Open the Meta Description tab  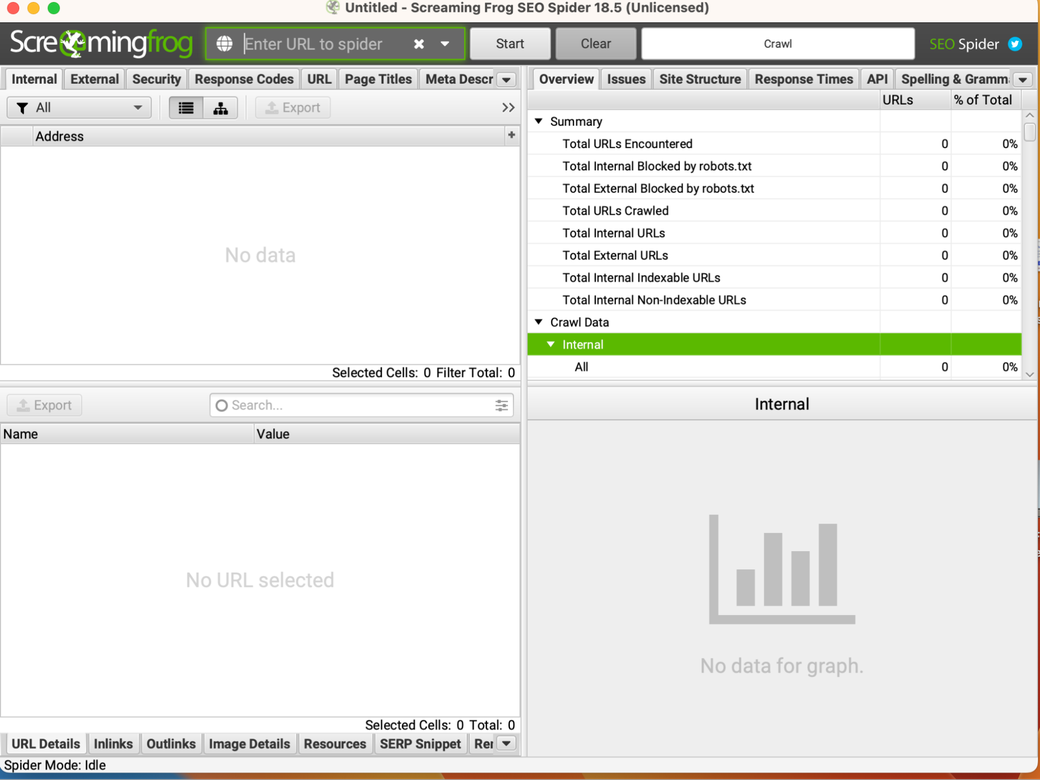tap(459, 80)
